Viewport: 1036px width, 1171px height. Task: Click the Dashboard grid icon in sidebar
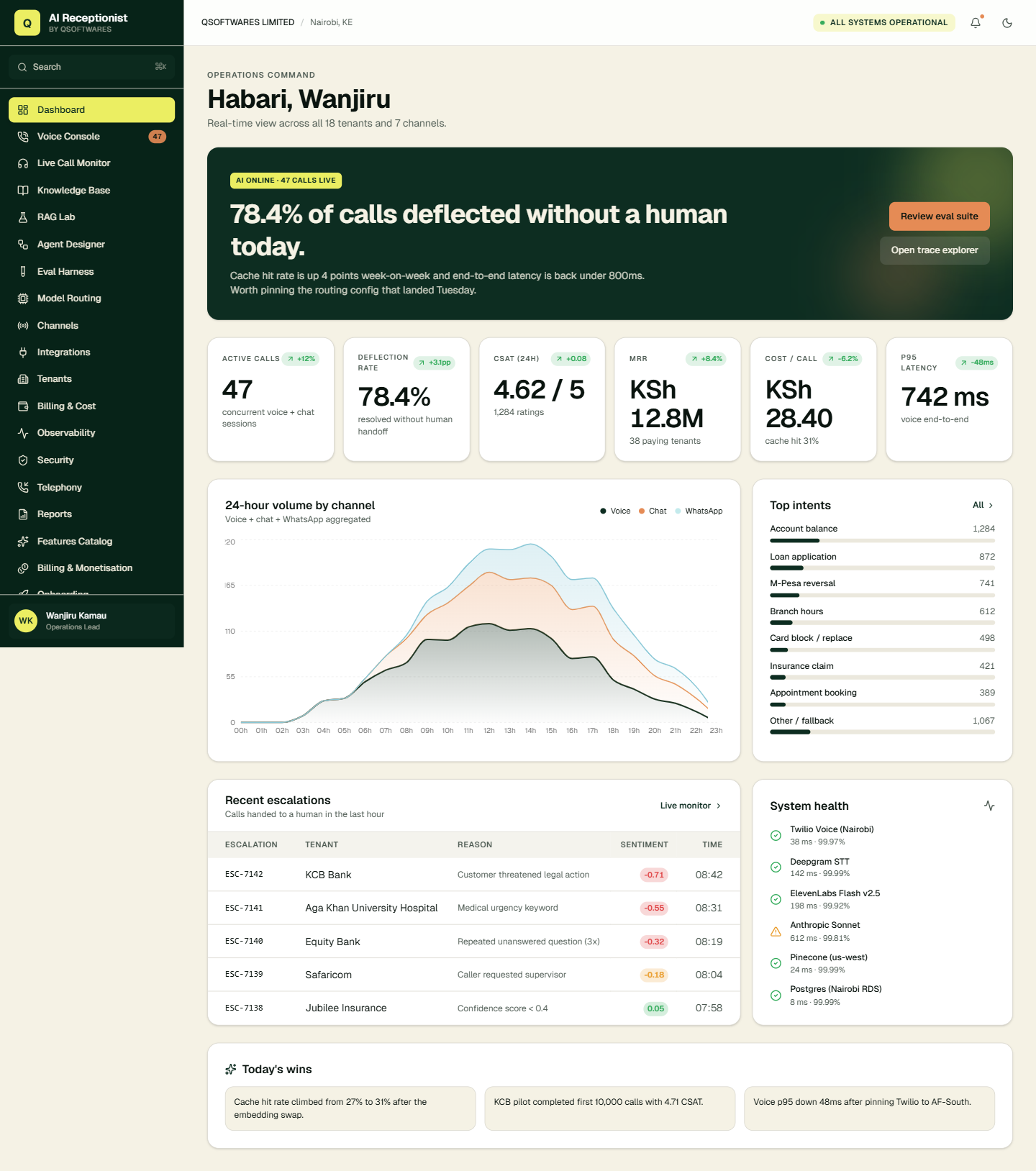click(x=23, y=110)
